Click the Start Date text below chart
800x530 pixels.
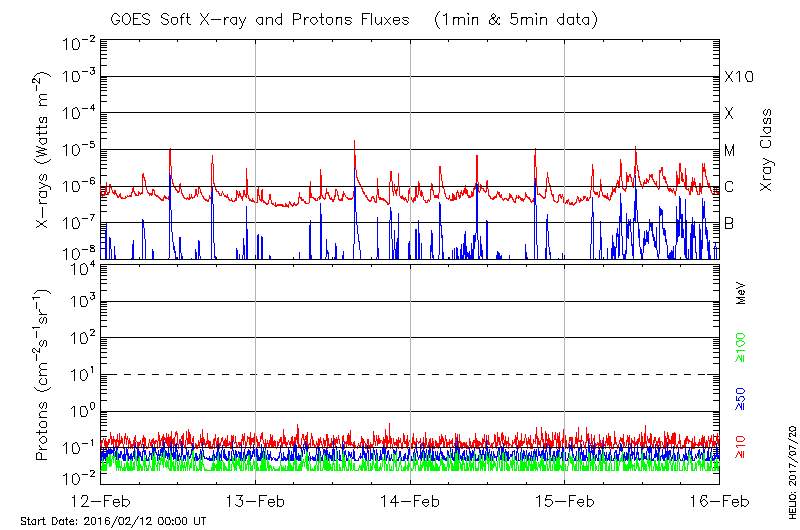113,521
